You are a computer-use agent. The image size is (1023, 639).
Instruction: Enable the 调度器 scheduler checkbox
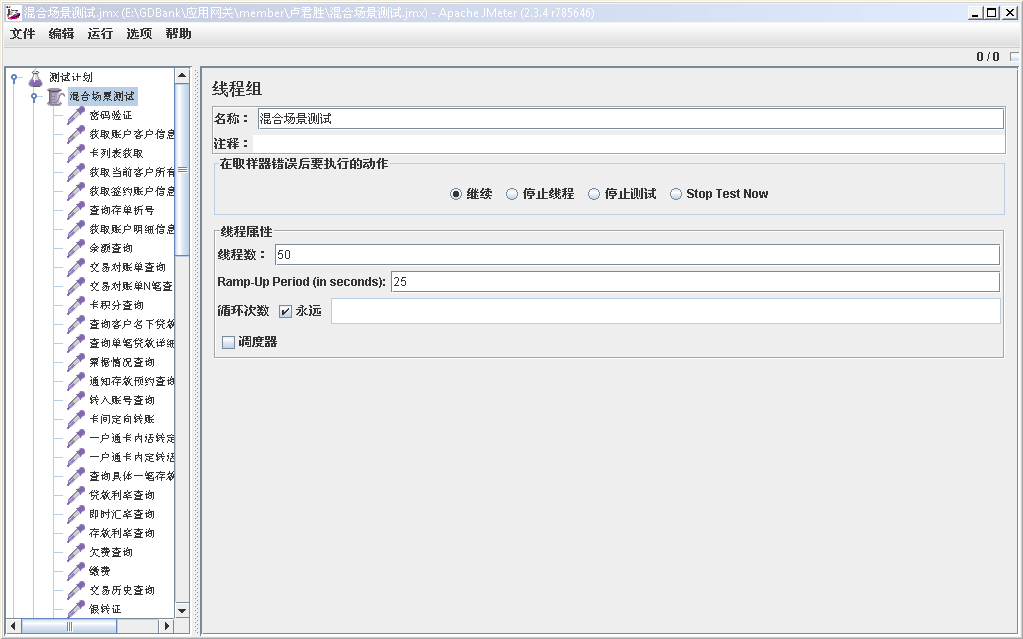tap(228, 342)
